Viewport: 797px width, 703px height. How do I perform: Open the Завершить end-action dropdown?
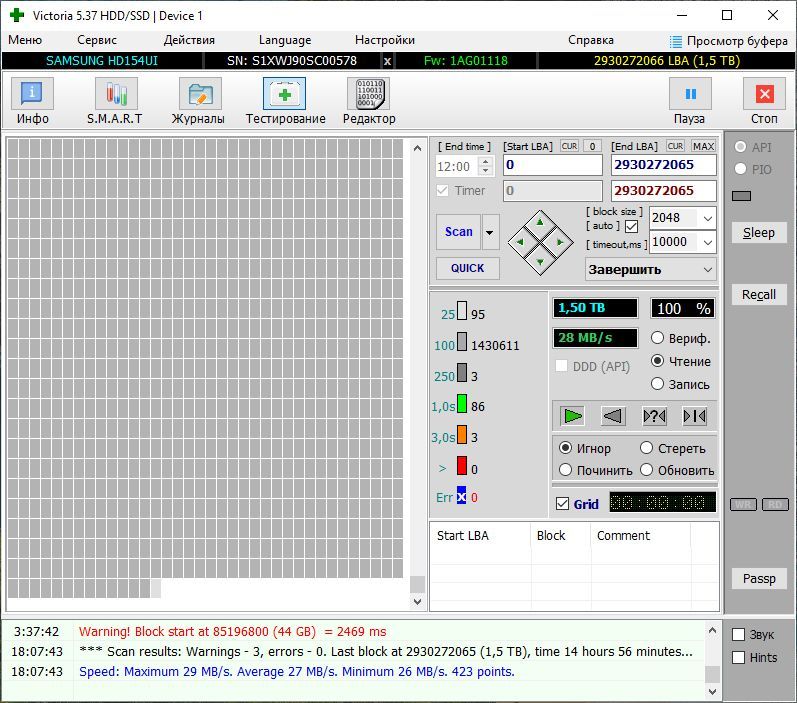pyautogui.click(x=651, y=269)
